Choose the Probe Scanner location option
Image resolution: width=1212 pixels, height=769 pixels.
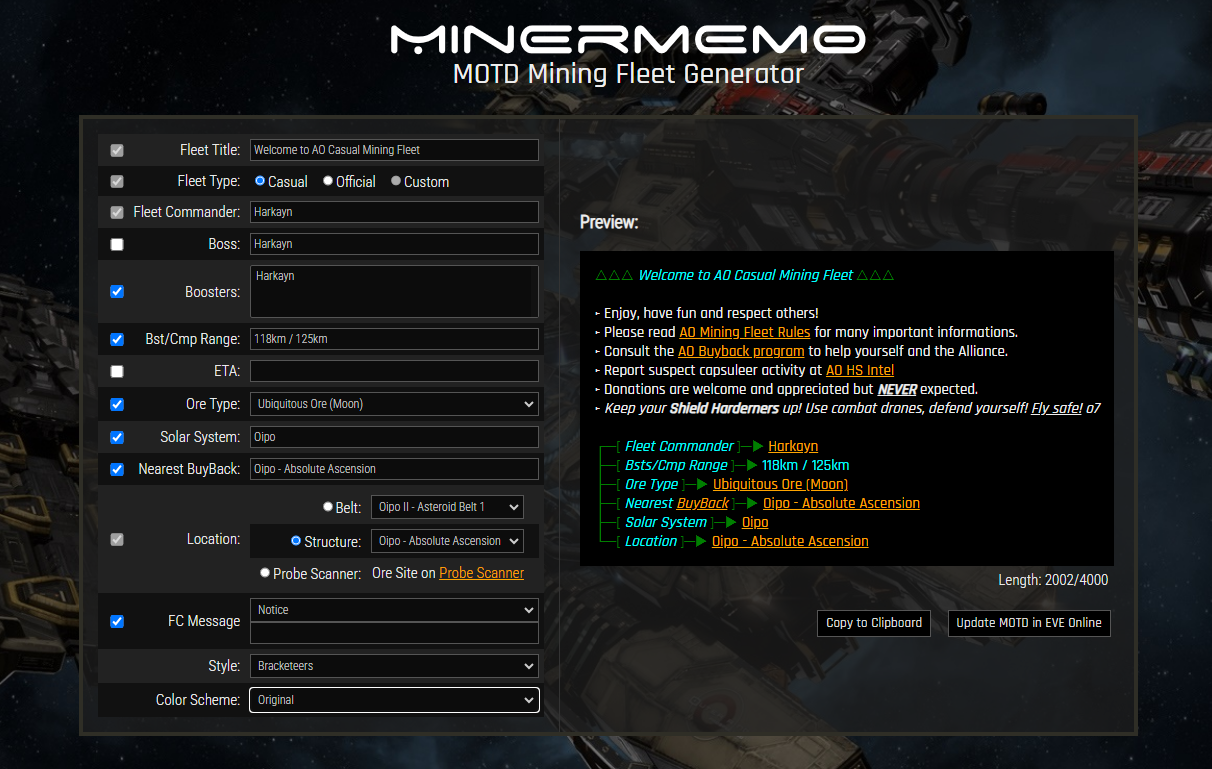(265, 573)
